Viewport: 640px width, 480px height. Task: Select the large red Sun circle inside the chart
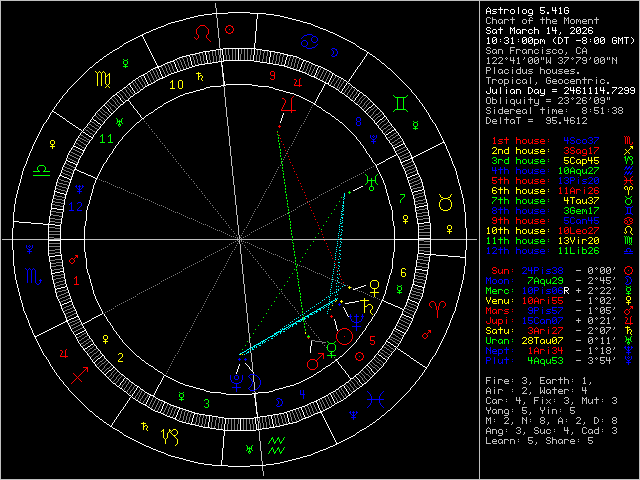(344, 336)
